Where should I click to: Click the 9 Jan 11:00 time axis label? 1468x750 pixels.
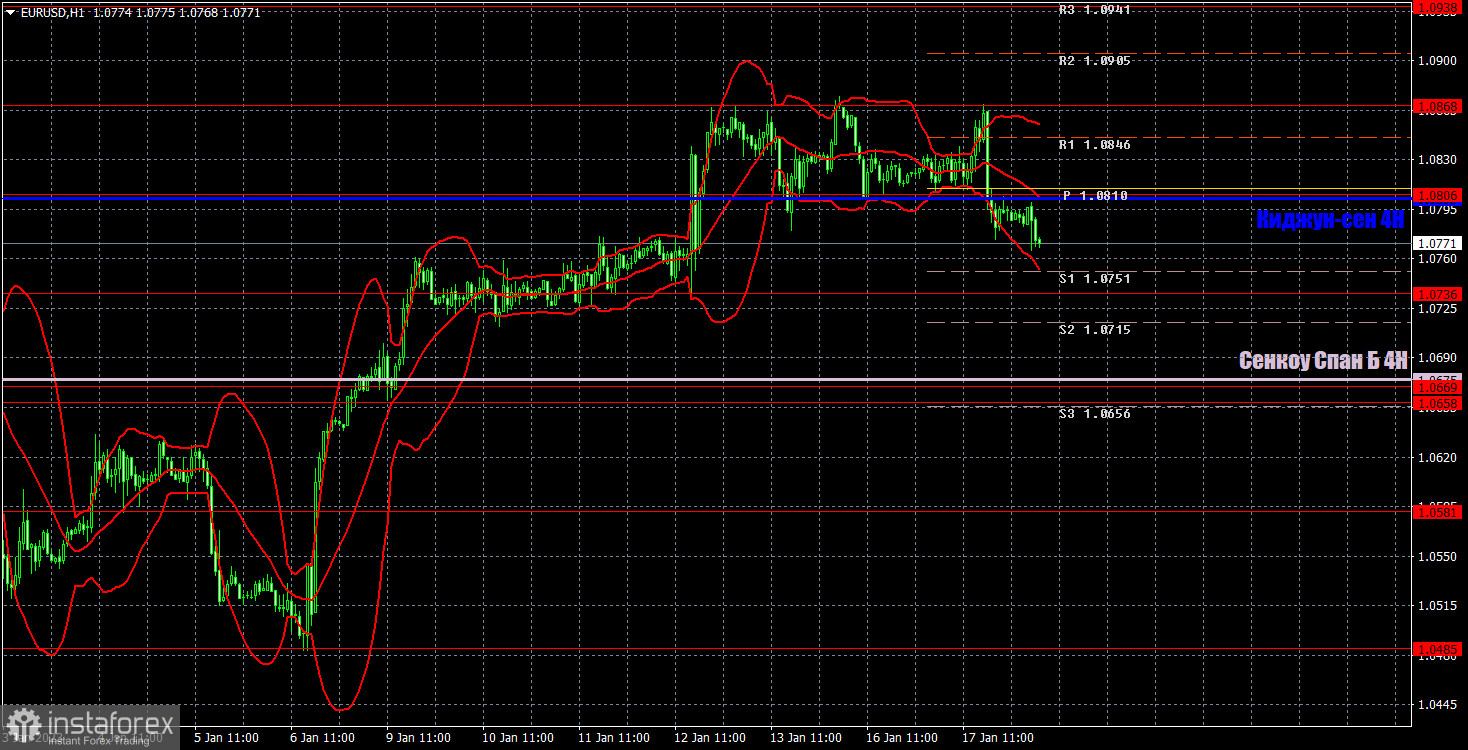click(416, 738)
